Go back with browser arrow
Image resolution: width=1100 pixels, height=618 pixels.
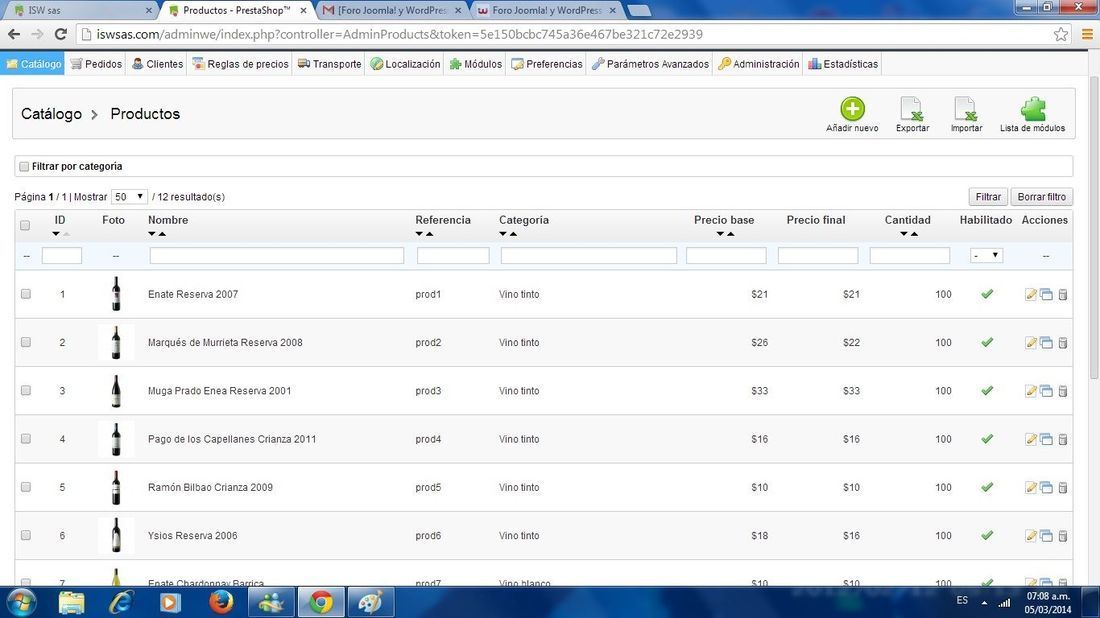point(14,34)
